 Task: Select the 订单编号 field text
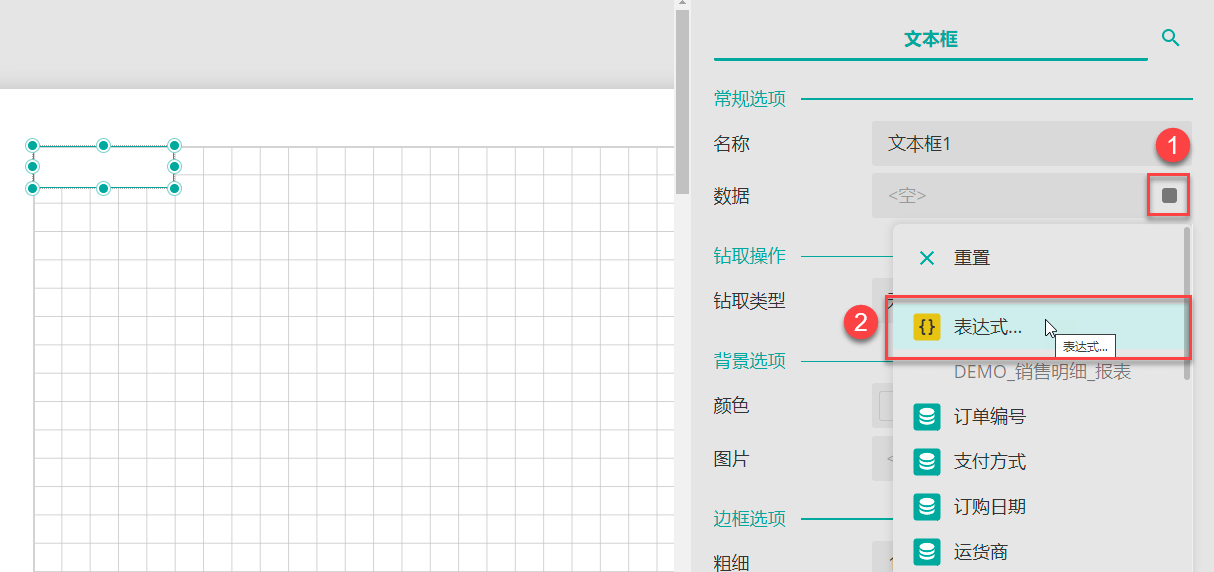(989, 417)
